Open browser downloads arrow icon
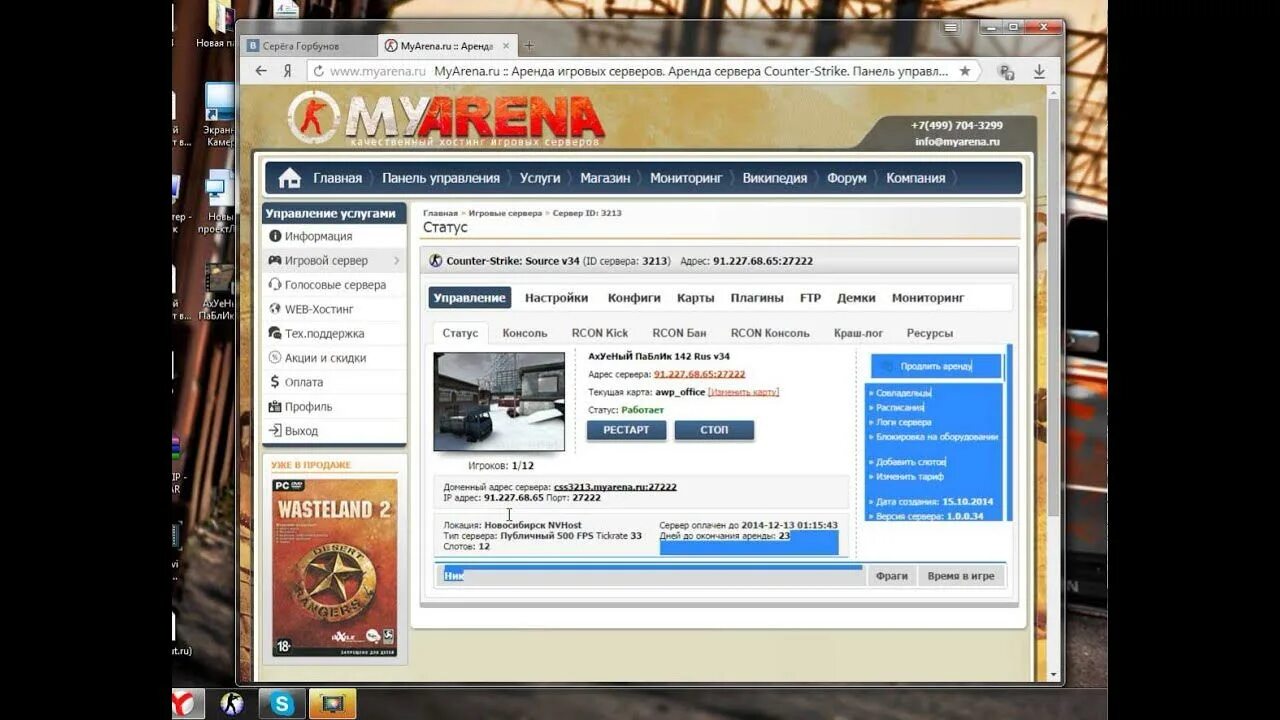 click(1039, 71)
